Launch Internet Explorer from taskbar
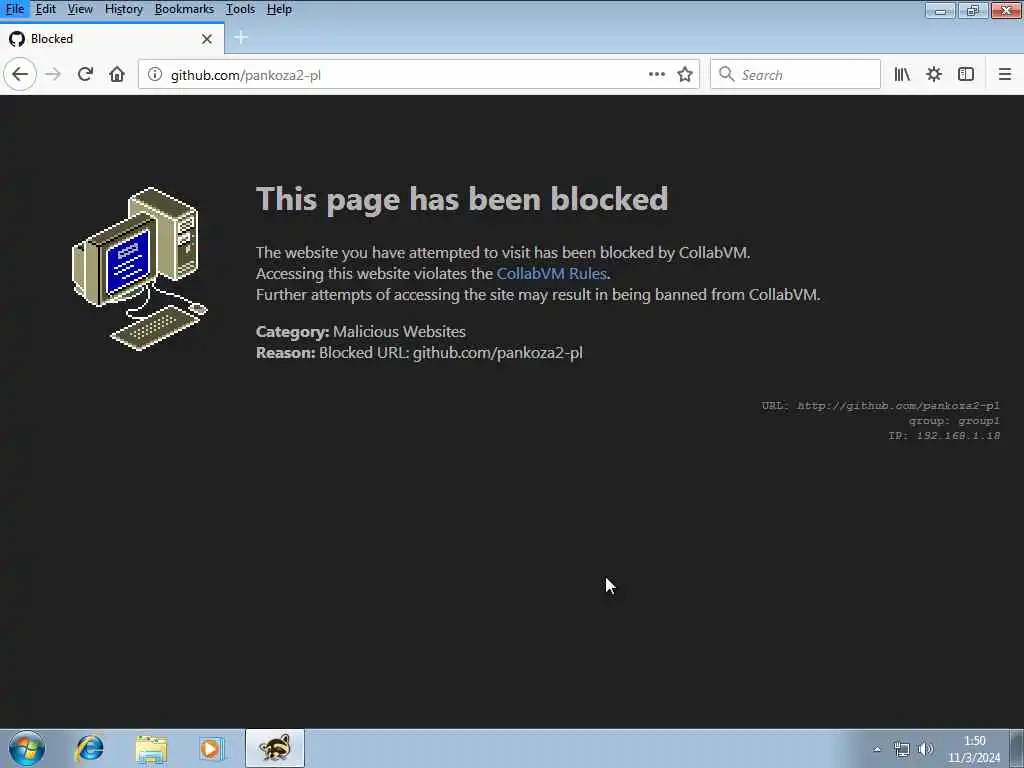The height and width of the screenshot is (768, 1024). tap(89, 748)
